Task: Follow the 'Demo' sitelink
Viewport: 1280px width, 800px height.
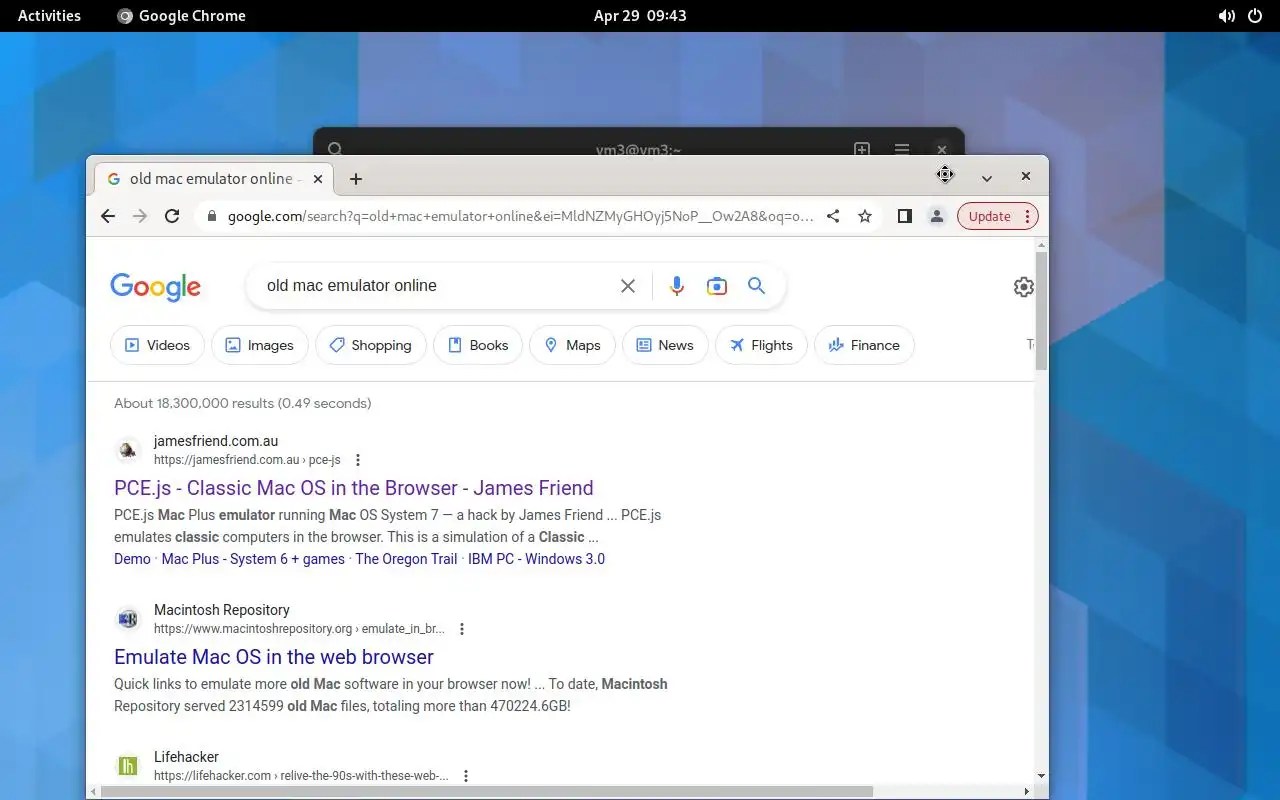Action: [x=132, y=559]
